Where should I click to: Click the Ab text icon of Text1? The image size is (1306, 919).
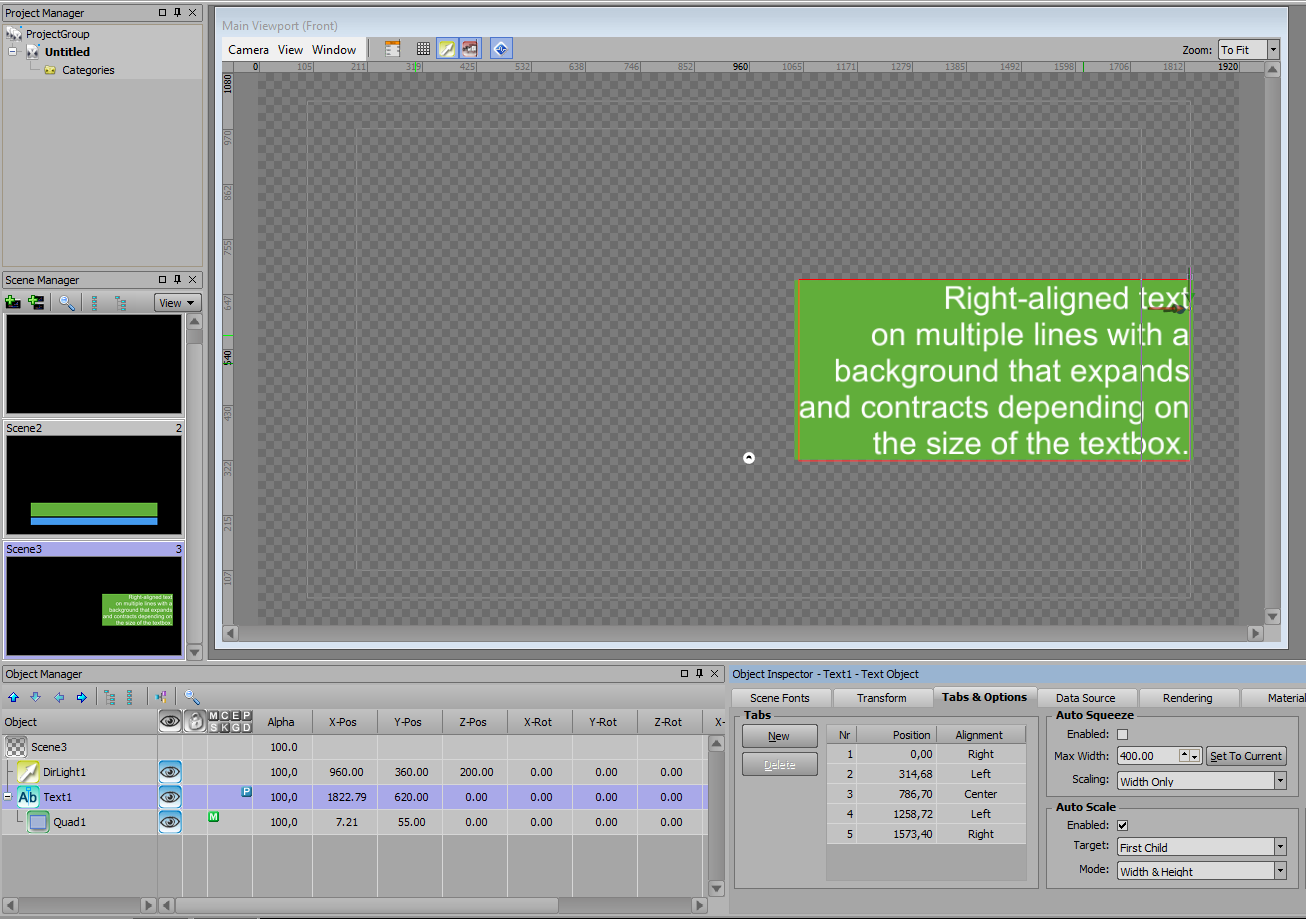28,797
